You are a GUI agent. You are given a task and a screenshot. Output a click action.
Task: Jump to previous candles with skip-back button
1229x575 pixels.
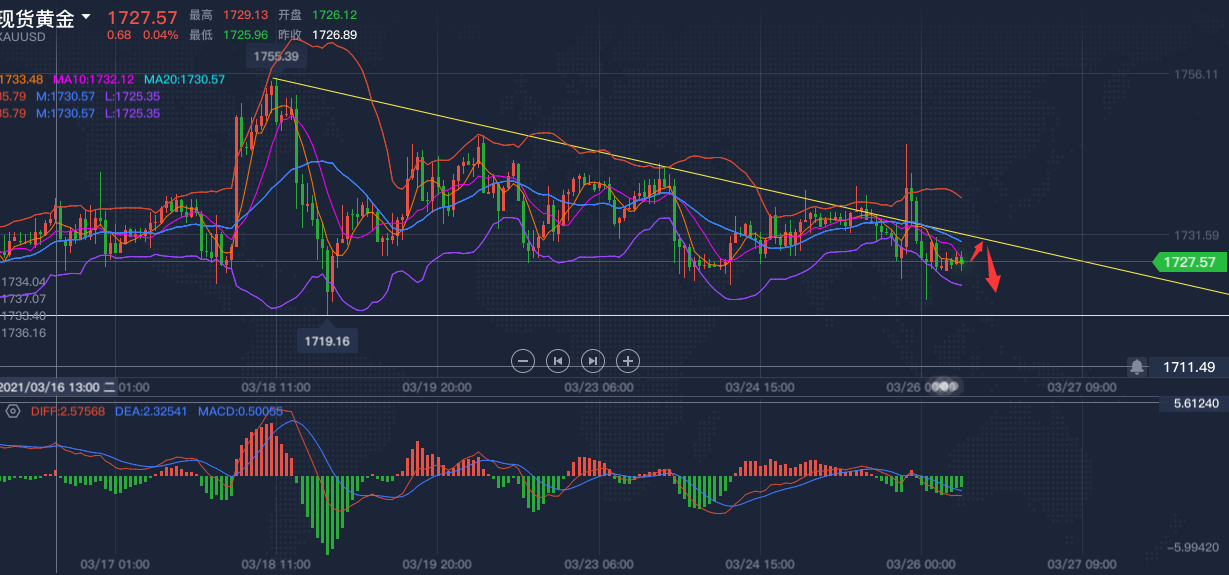[x=558, y=361]
